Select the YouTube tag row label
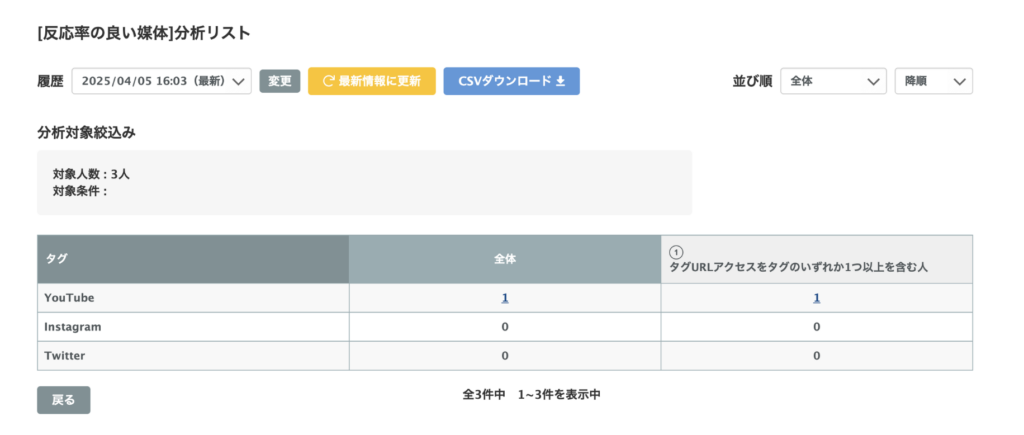The width and height of the screenshot is (1024, 435). (69, 297)
